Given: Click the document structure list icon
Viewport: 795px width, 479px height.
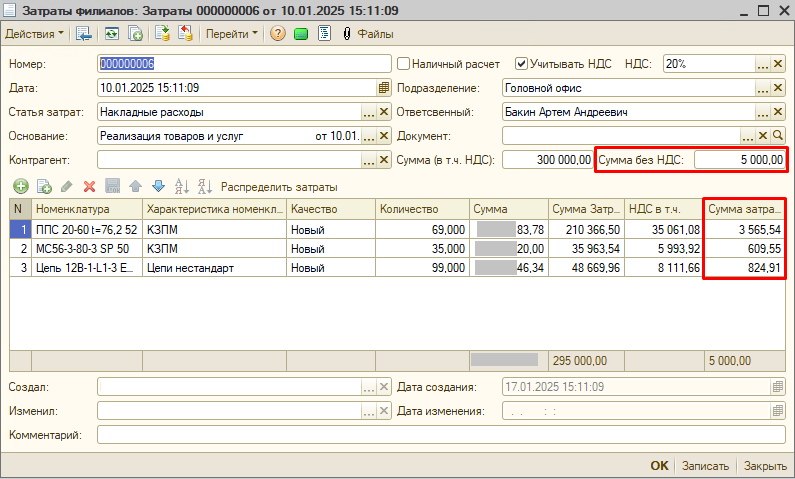Looking at the screenshot, I should click(324, 34).
